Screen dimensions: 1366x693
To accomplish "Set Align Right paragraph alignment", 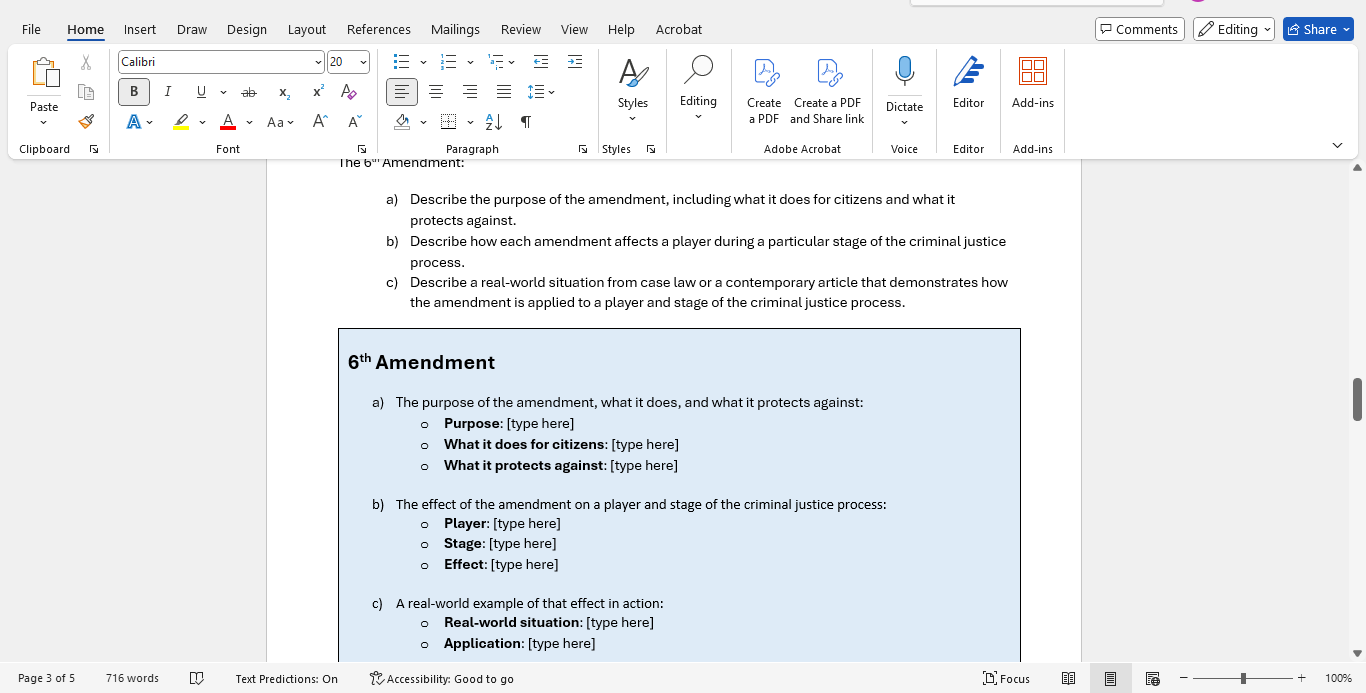I will tap(470, 92).
